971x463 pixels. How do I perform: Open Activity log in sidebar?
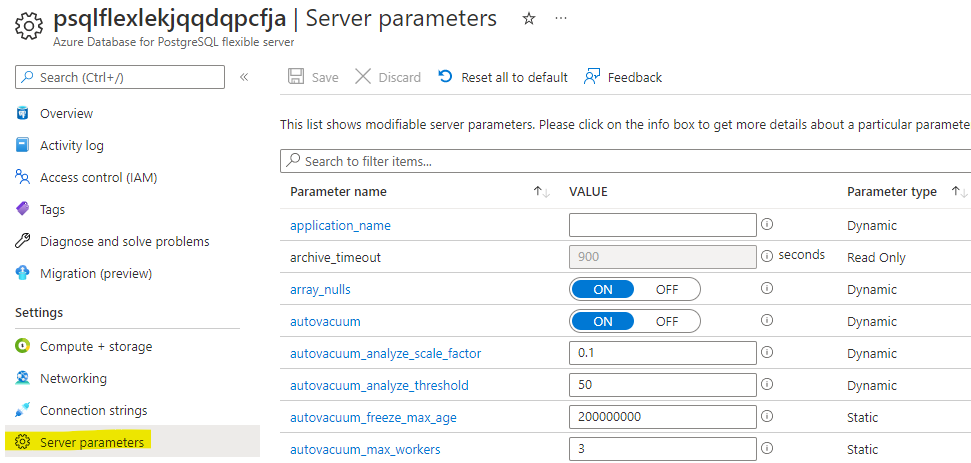coord(72,145)
